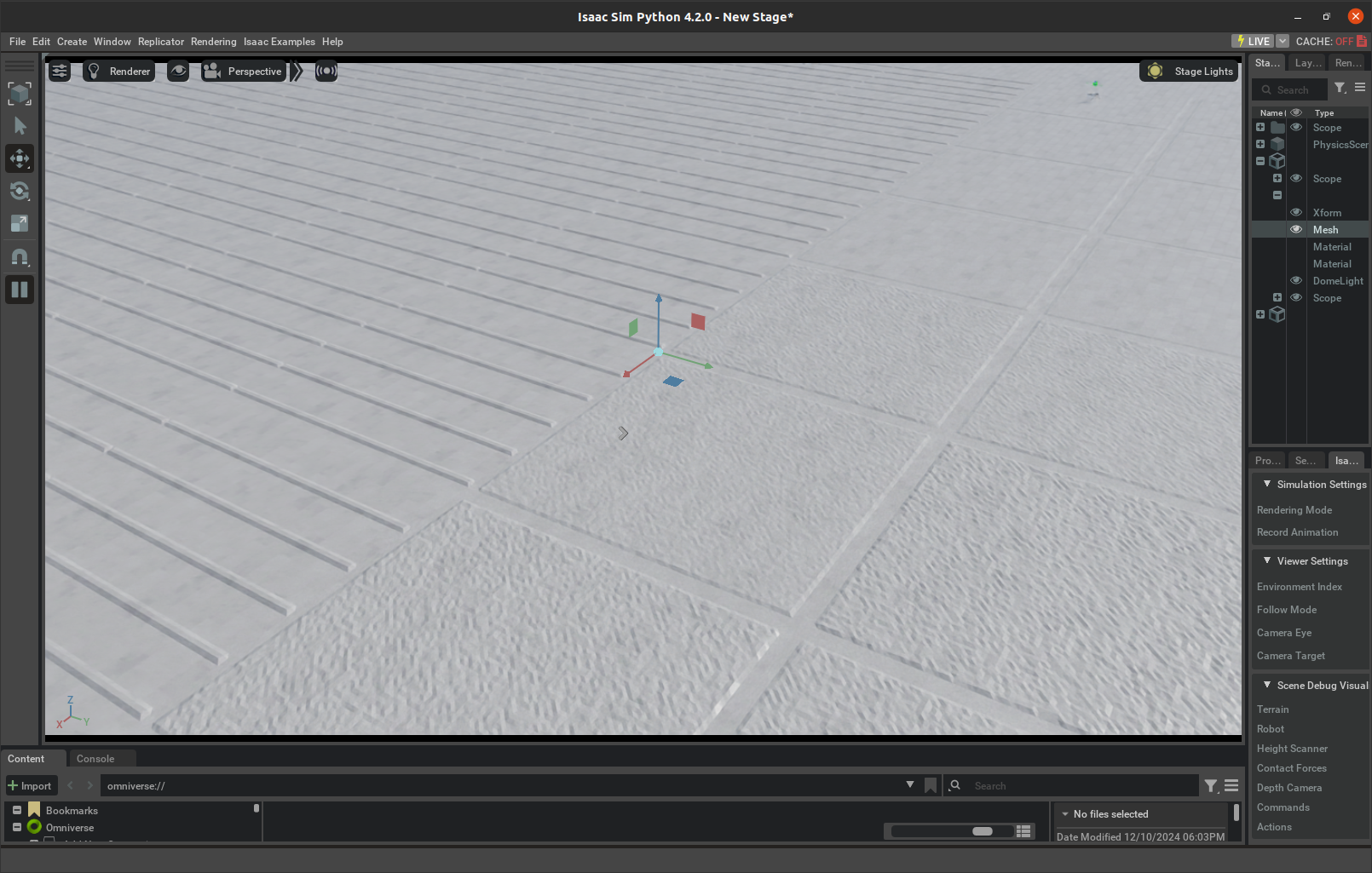The image size is (1372, 873).
Task: Switch to the Console tab
Action: pyautogui.click(x=94, y=758)
